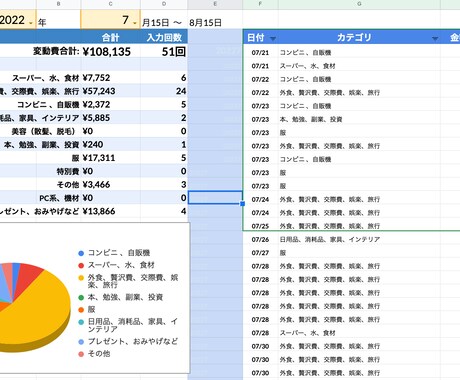The width and height of the screenshot is (460, 380).
Task: Click the 美容(散髪、脱毛) label cell
Action: click(x=45, y=131)
